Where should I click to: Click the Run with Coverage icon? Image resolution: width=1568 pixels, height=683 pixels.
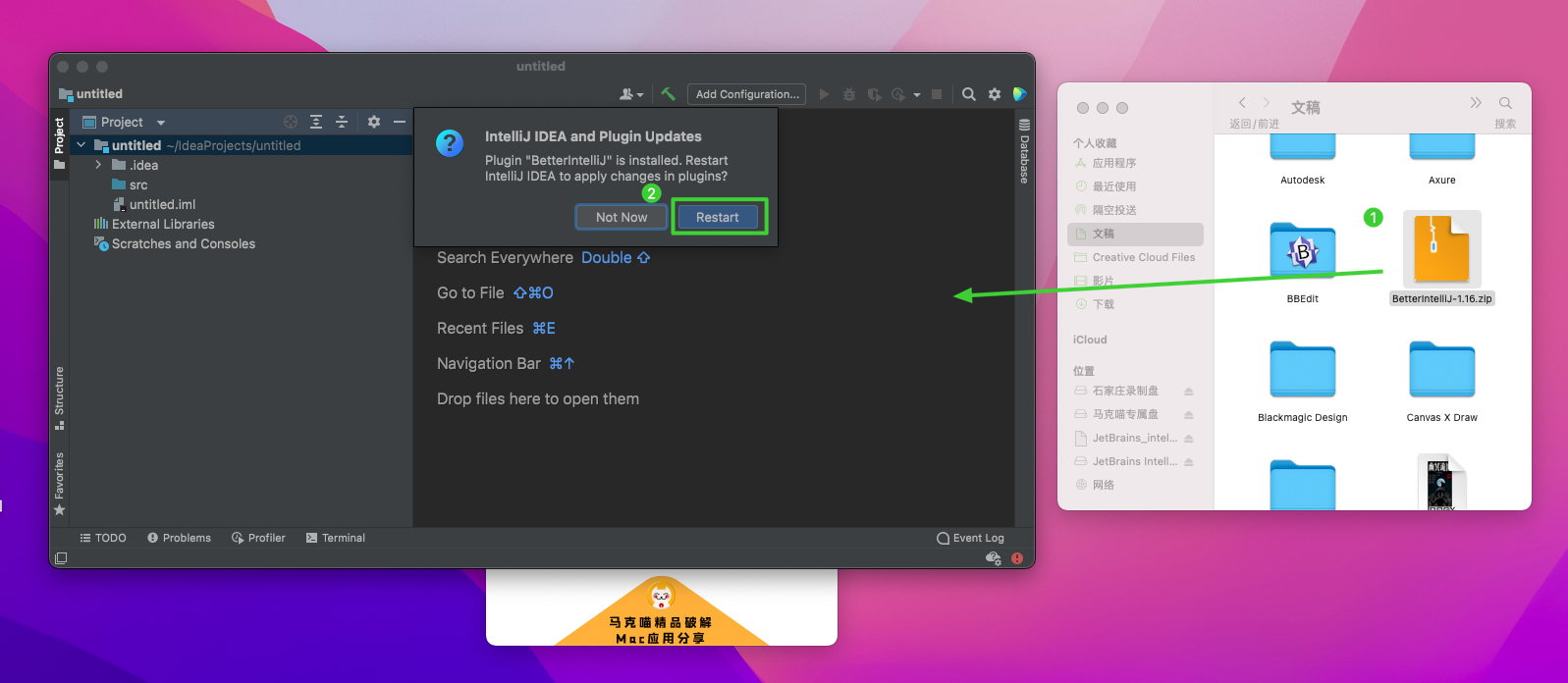pyautogui.click(x=874, y=94)
